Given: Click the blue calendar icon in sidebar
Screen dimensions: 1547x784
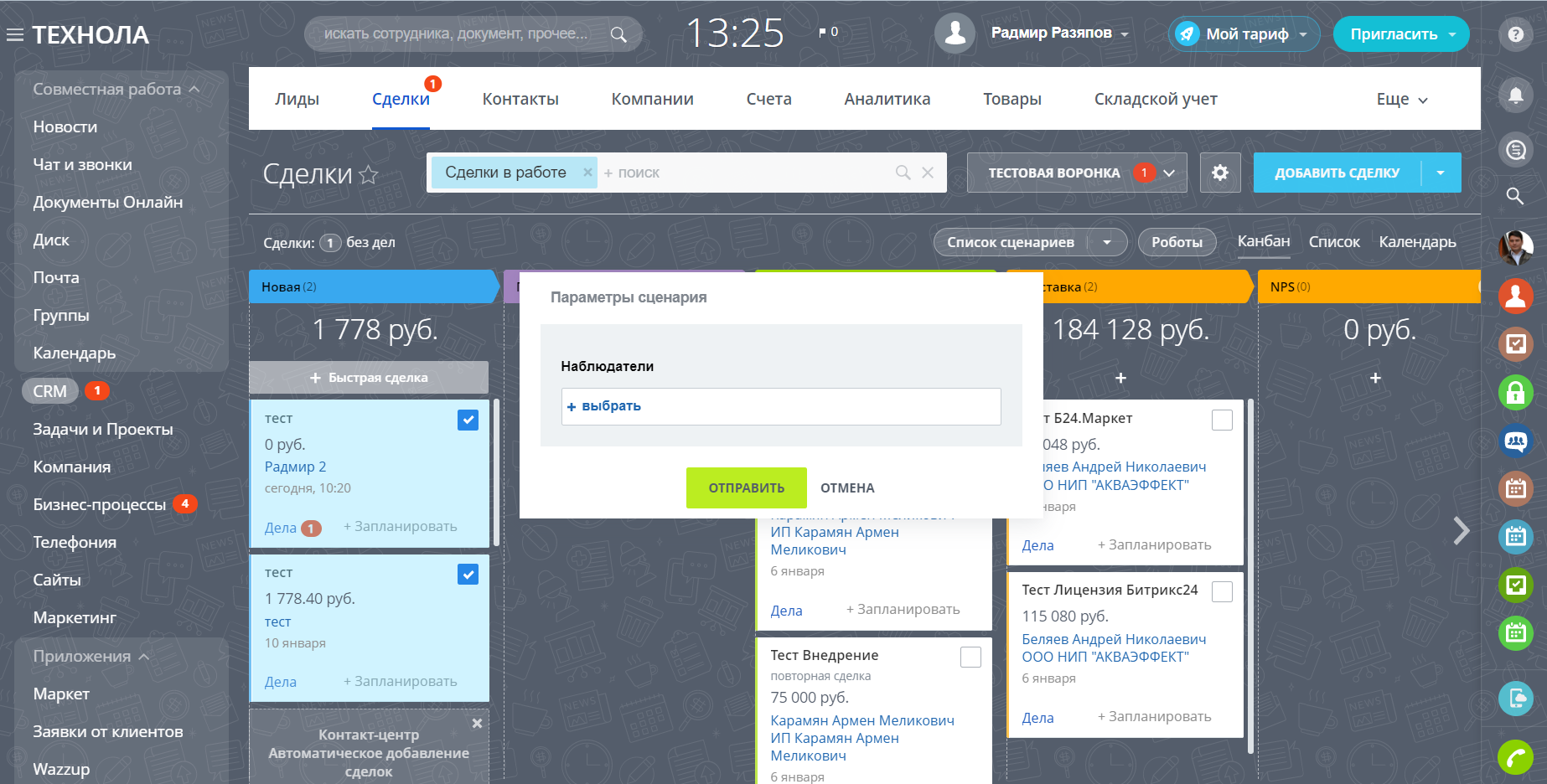Looking at the screenshot, I should tap(1516, 537).
